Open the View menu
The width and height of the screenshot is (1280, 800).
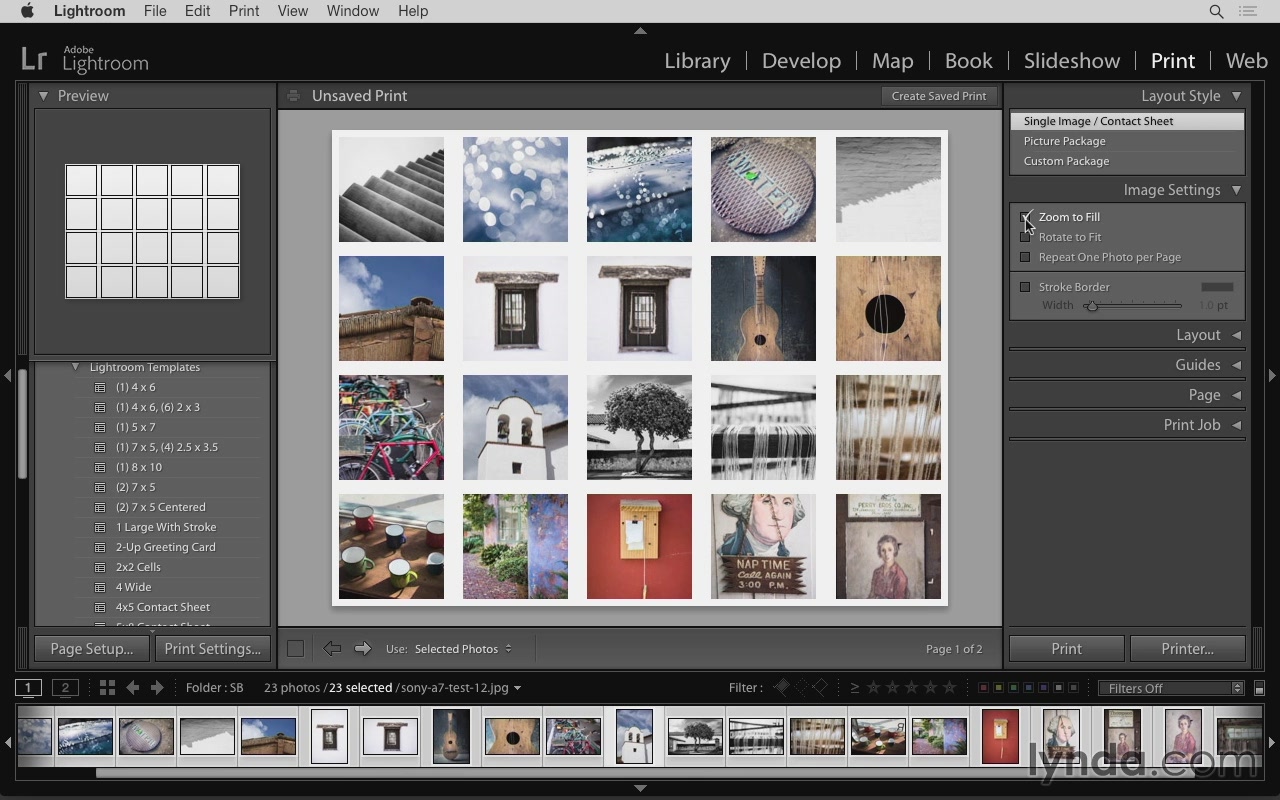(292, 11)
